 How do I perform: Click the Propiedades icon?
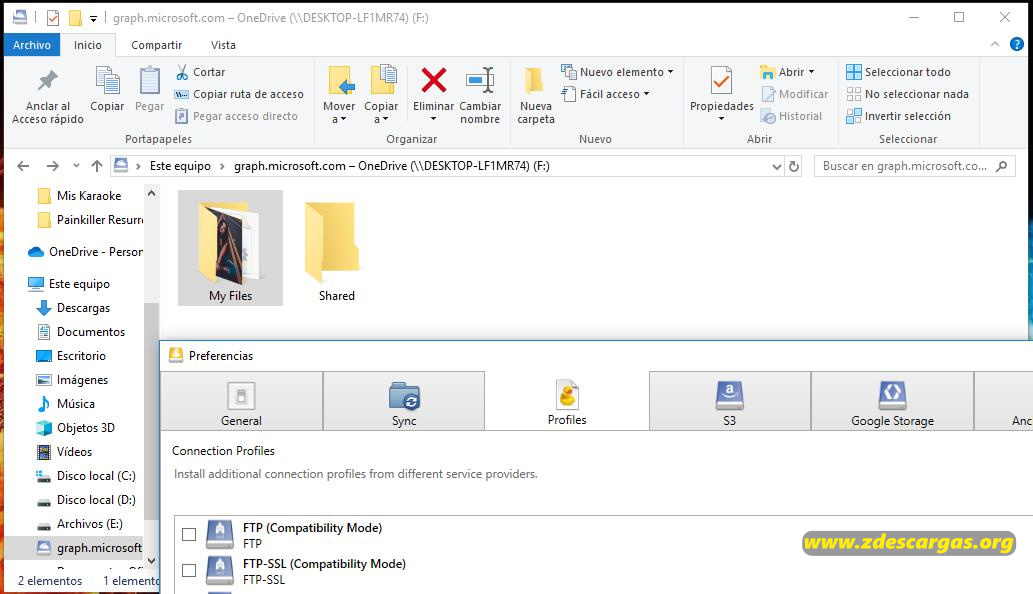pyautogui.click(x=721, y=81)
